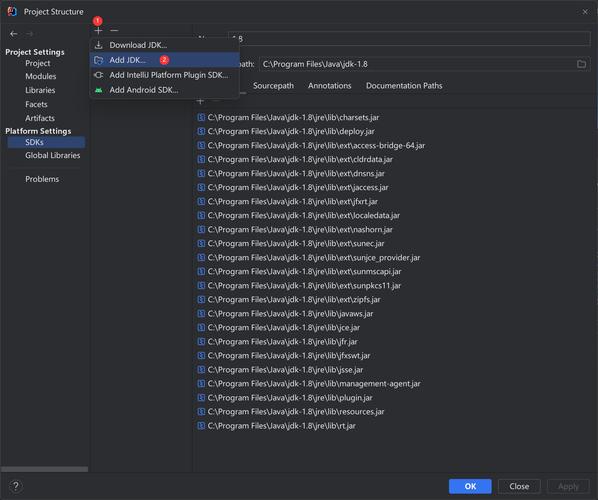Viewport: 598px width, 500px height.
Task: Click the add classpath plus icon
Action: click(x=201, y=101)
